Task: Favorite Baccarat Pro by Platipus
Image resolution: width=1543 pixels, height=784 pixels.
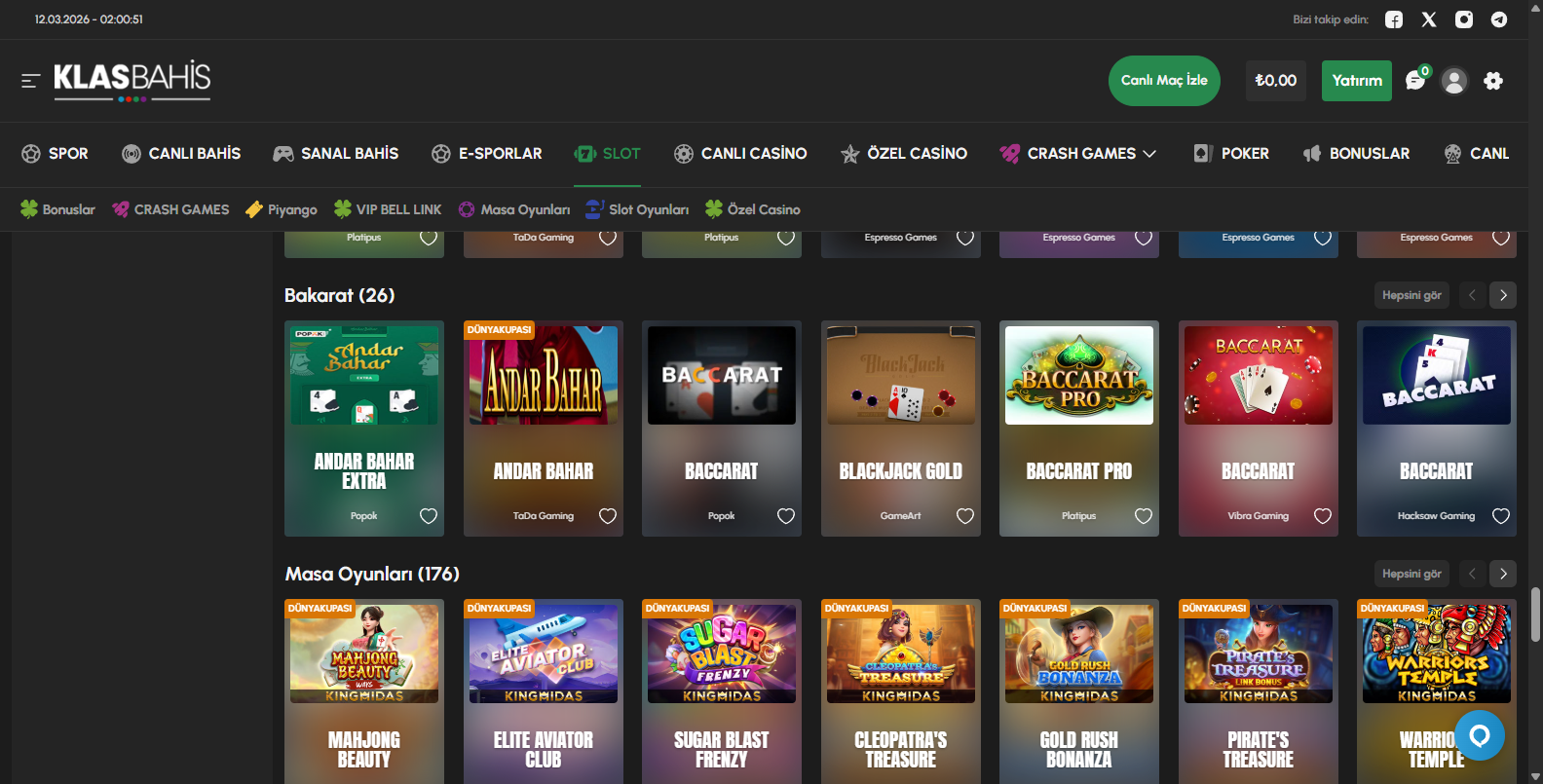Action: [1144, 516]
